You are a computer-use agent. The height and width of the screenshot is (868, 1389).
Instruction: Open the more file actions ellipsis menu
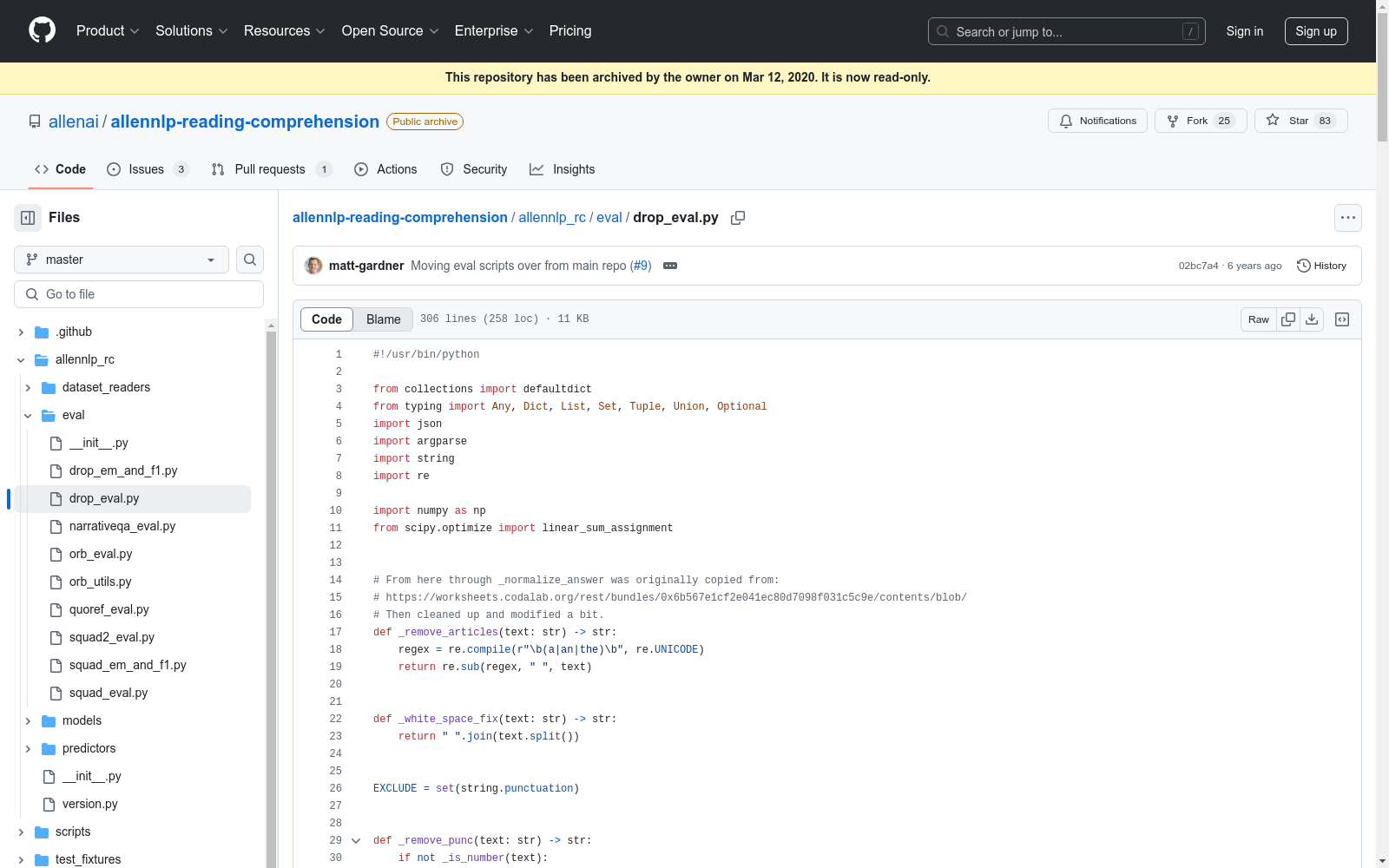pyautogui.click(x=1347, y=218)
